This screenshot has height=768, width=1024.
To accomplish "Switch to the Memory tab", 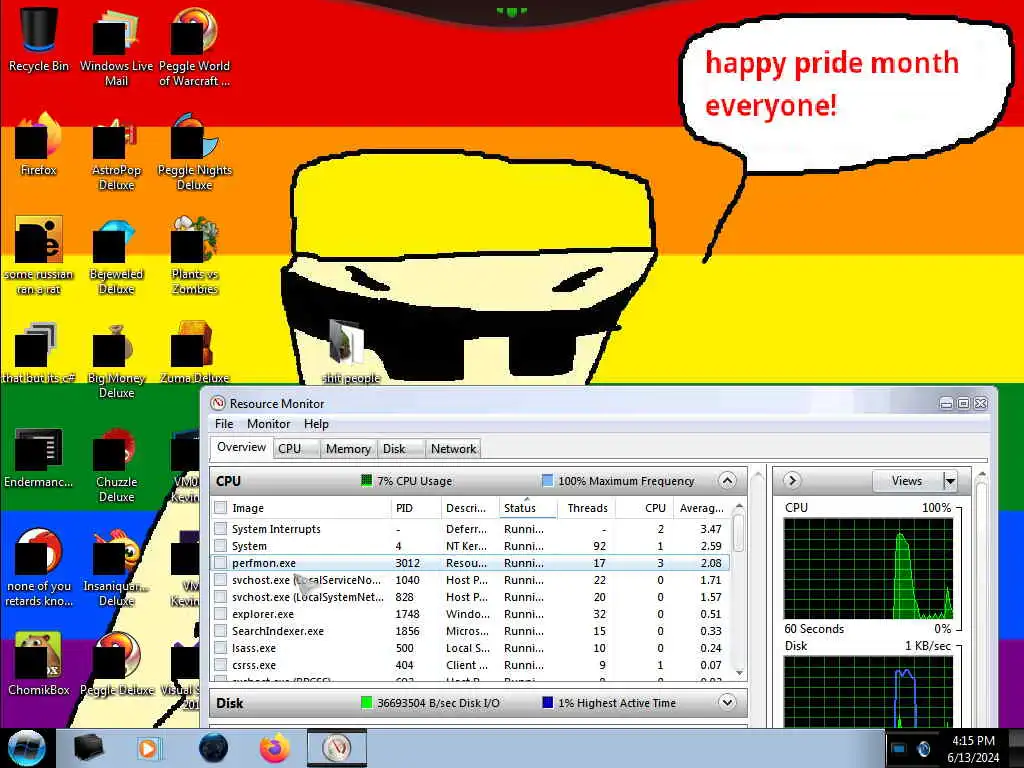I will [348, 449].
